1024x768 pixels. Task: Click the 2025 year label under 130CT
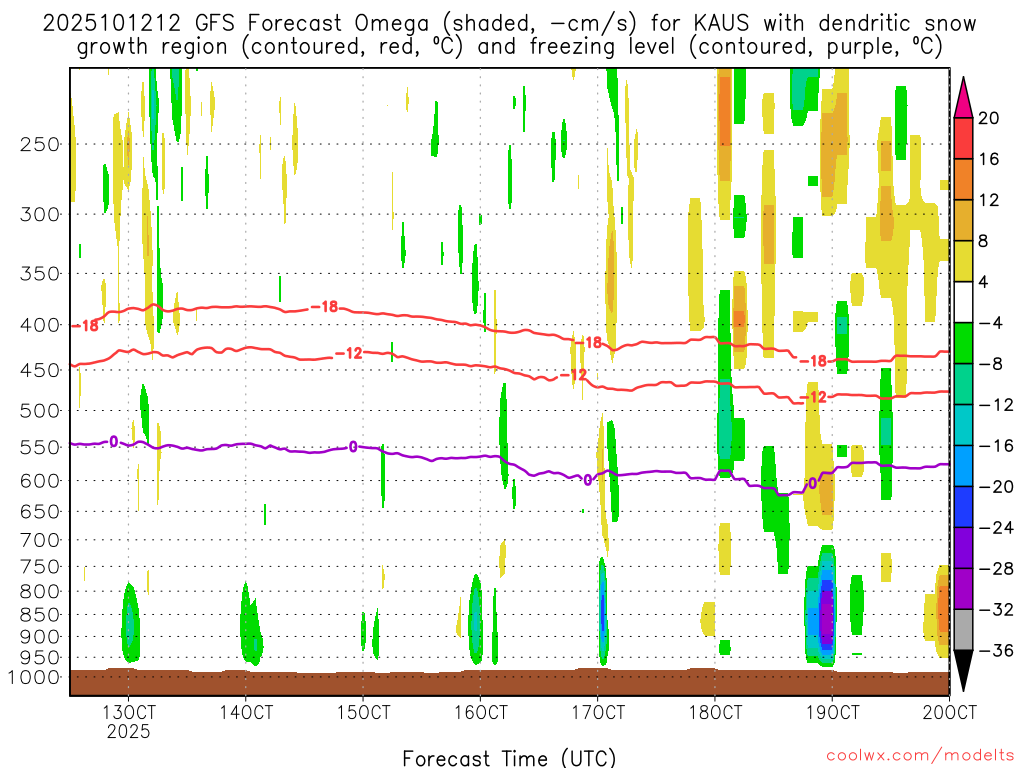coord(129,731)
